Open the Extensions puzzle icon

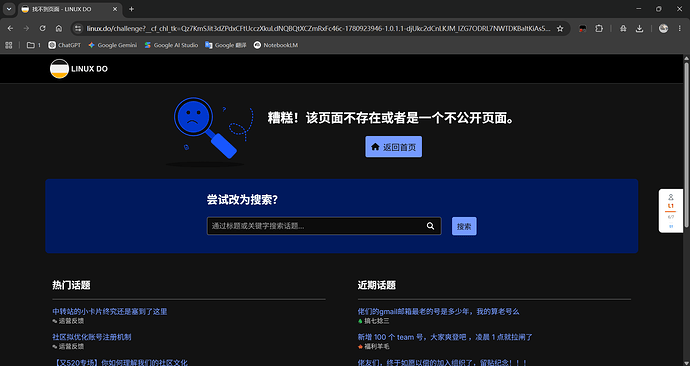coord(599,29)
